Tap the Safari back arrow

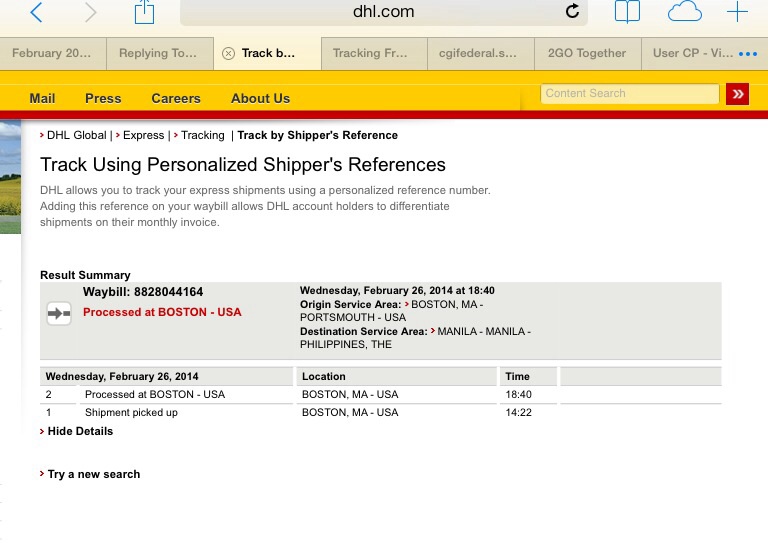click(x=37, y=12)
